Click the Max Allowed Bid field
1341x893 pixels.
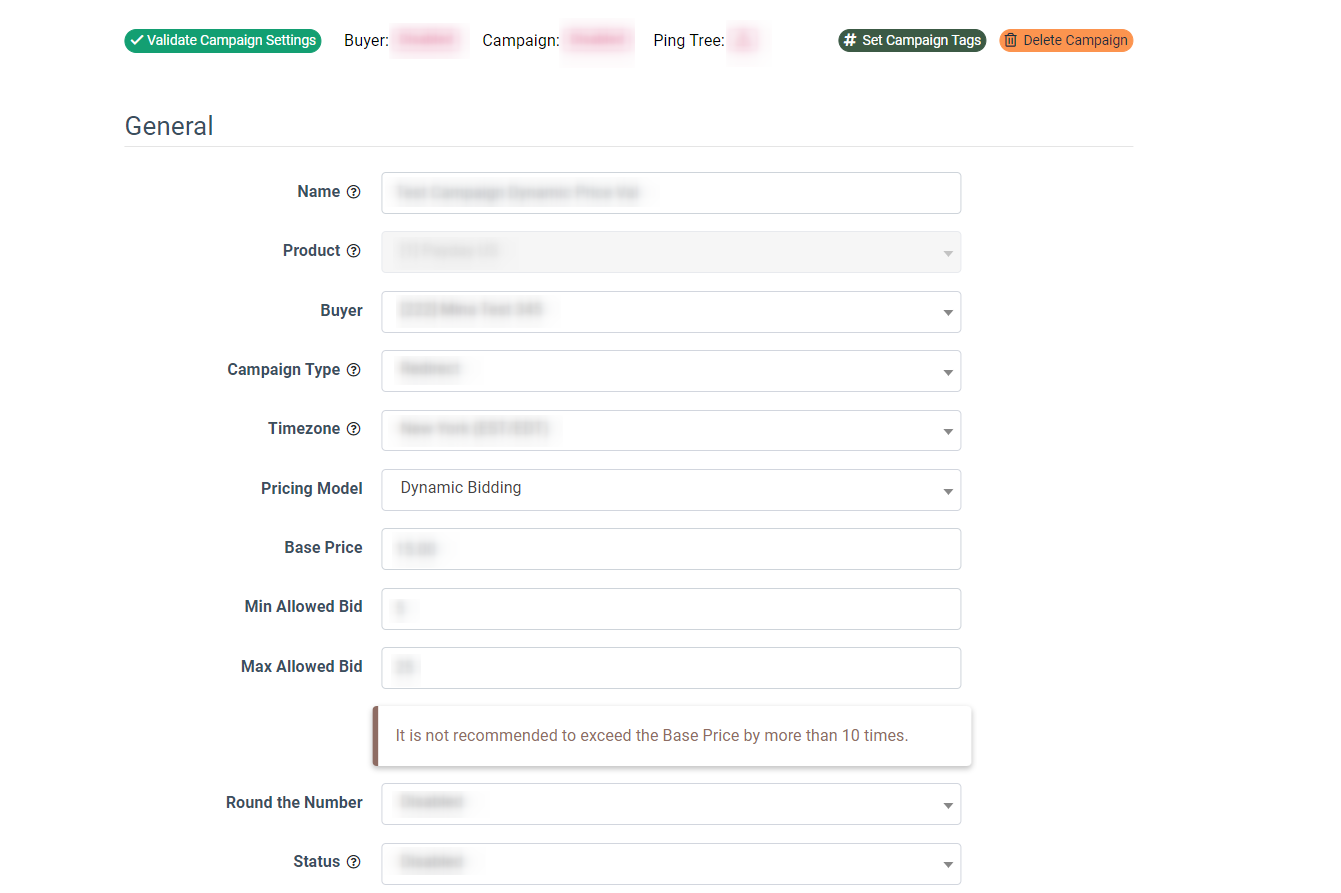(x=670, y=667)
